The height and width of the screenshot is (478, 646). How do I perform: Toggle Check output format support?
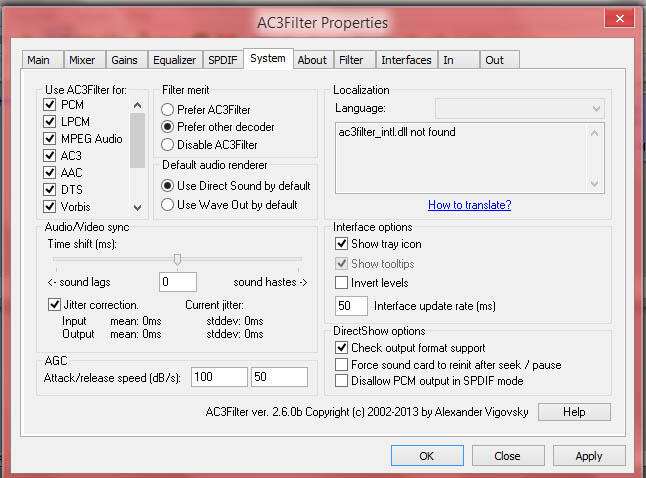tap(341, 348)
